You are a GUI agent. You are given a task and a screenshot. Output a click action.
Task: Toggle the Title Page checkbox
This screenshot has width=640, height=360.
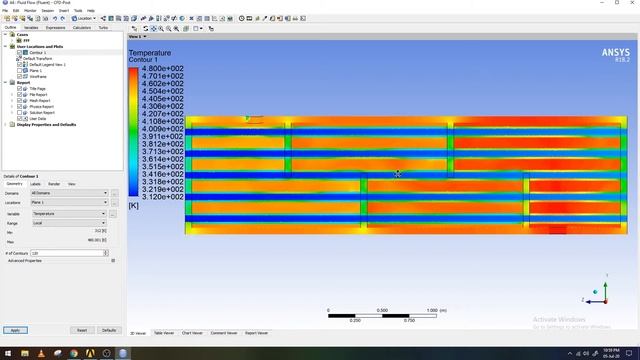point(19,89)
